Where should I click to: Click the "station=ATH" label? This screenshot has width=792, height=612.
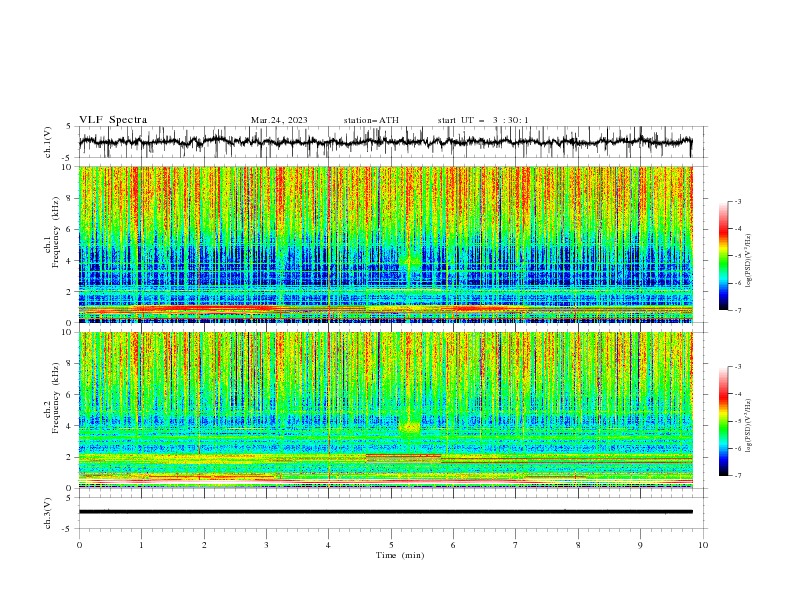click(371, 120)
